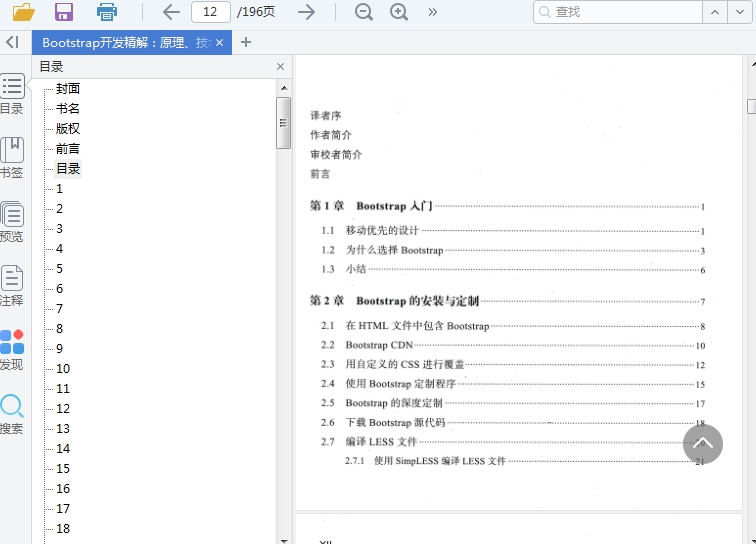Open the 搜索 search sidebar icon
The image size is (756, 544).
coord(12,414)
